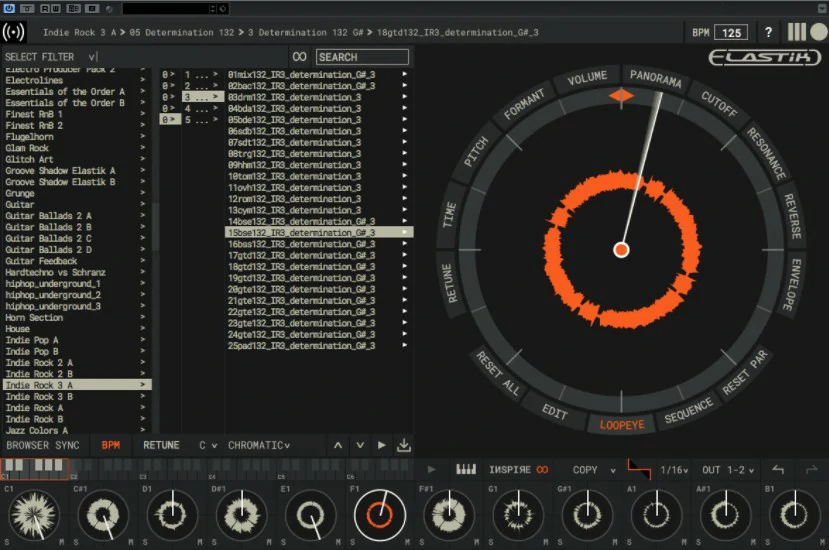Click the infinity link icon beside search
This screenshot has height=550, width=829.
point(299,57)
